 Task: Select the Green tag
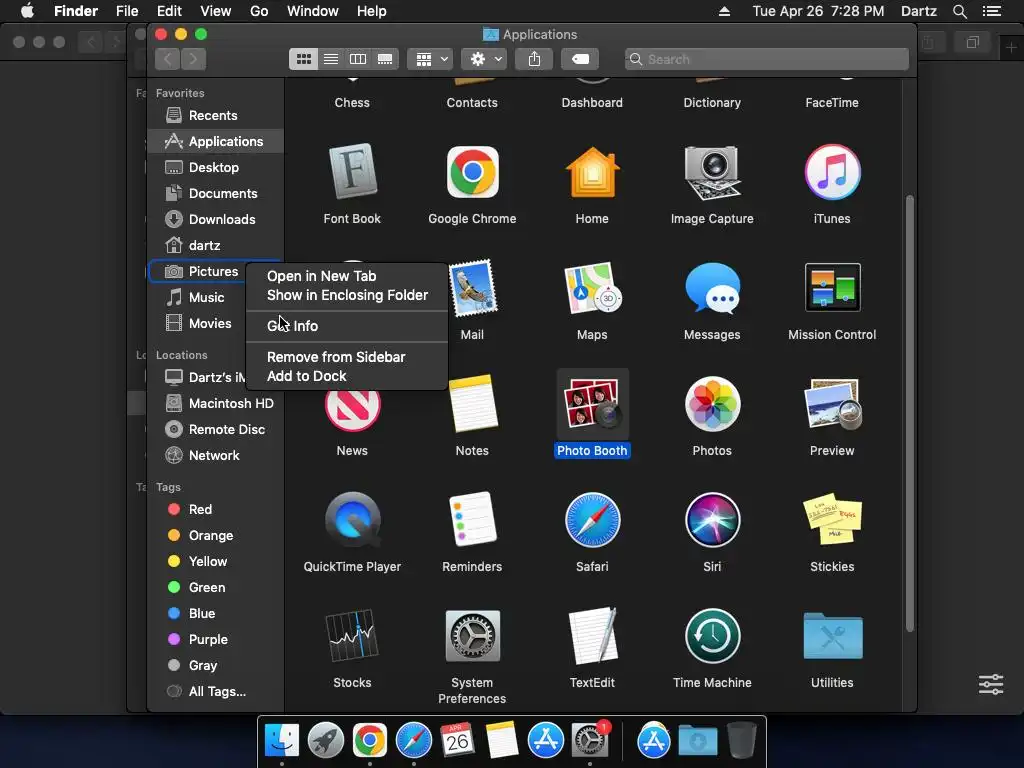pyautogui.click(x=216, y=588)
